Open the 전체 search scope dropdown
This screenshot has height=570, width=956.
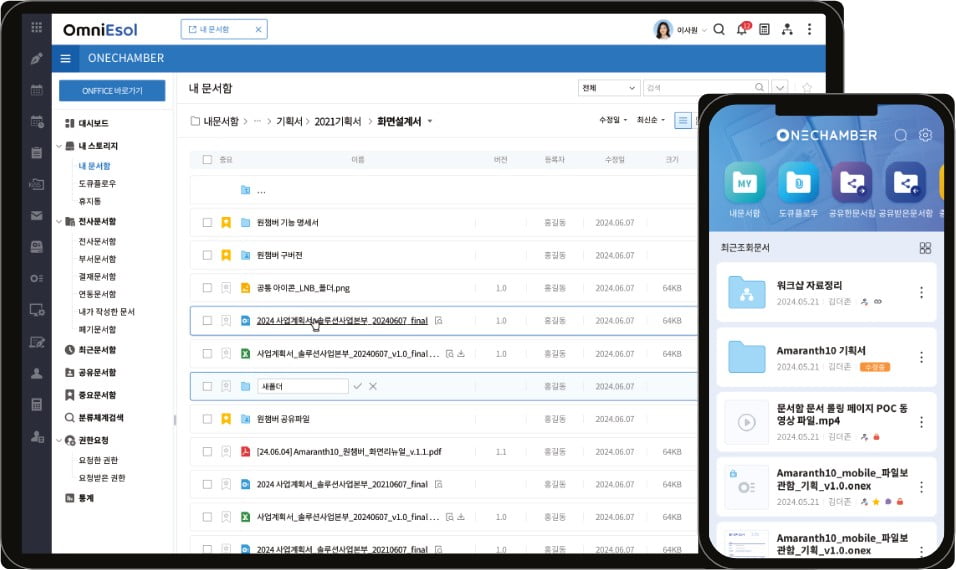[x=608, y=88]
